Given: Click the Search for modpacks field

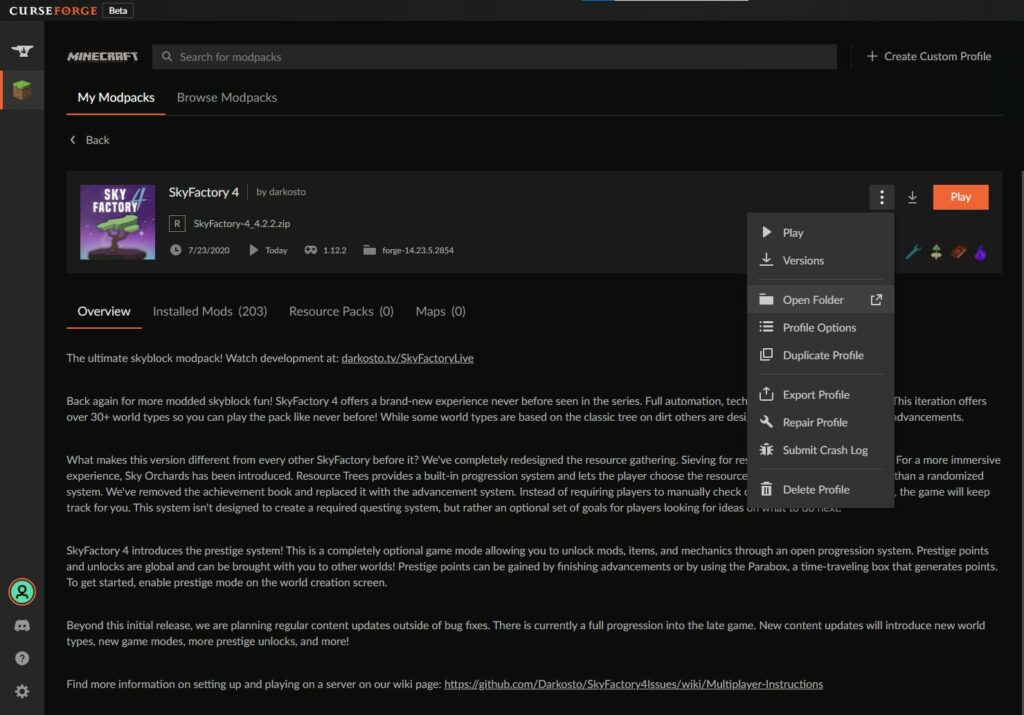Looking at the screenshot, I should pyautogui.click(x=494, y=56).
